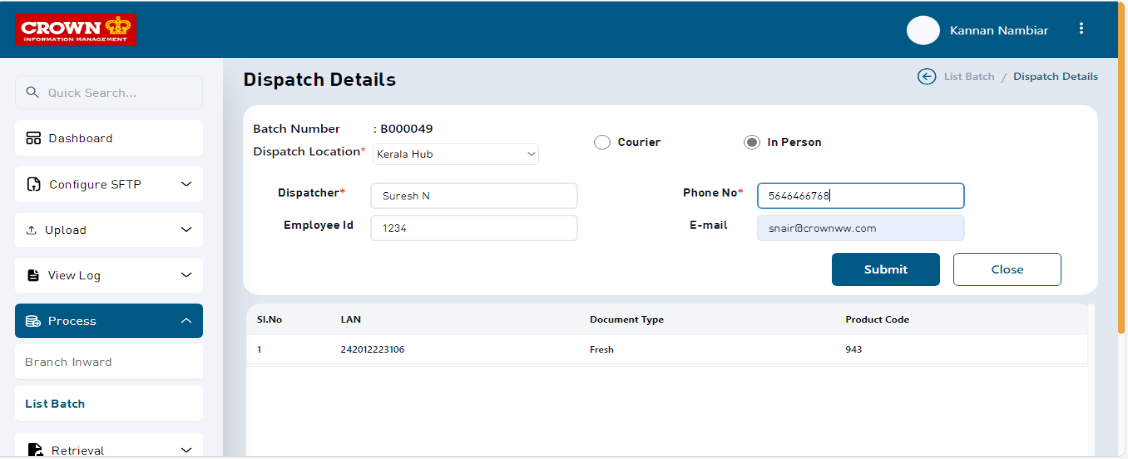This screenshot has width=1128, height=459.
Task: Open the Dispatch Location dropdown
Action: (x=456, y=154)
